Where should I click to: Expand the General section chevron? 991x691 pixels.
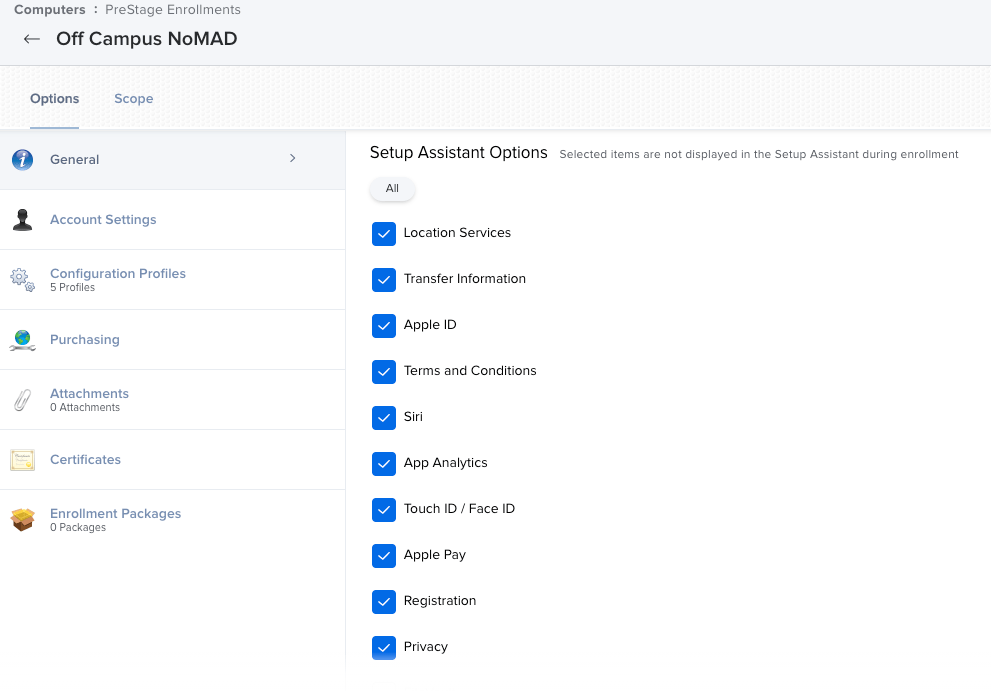(292, 158)
